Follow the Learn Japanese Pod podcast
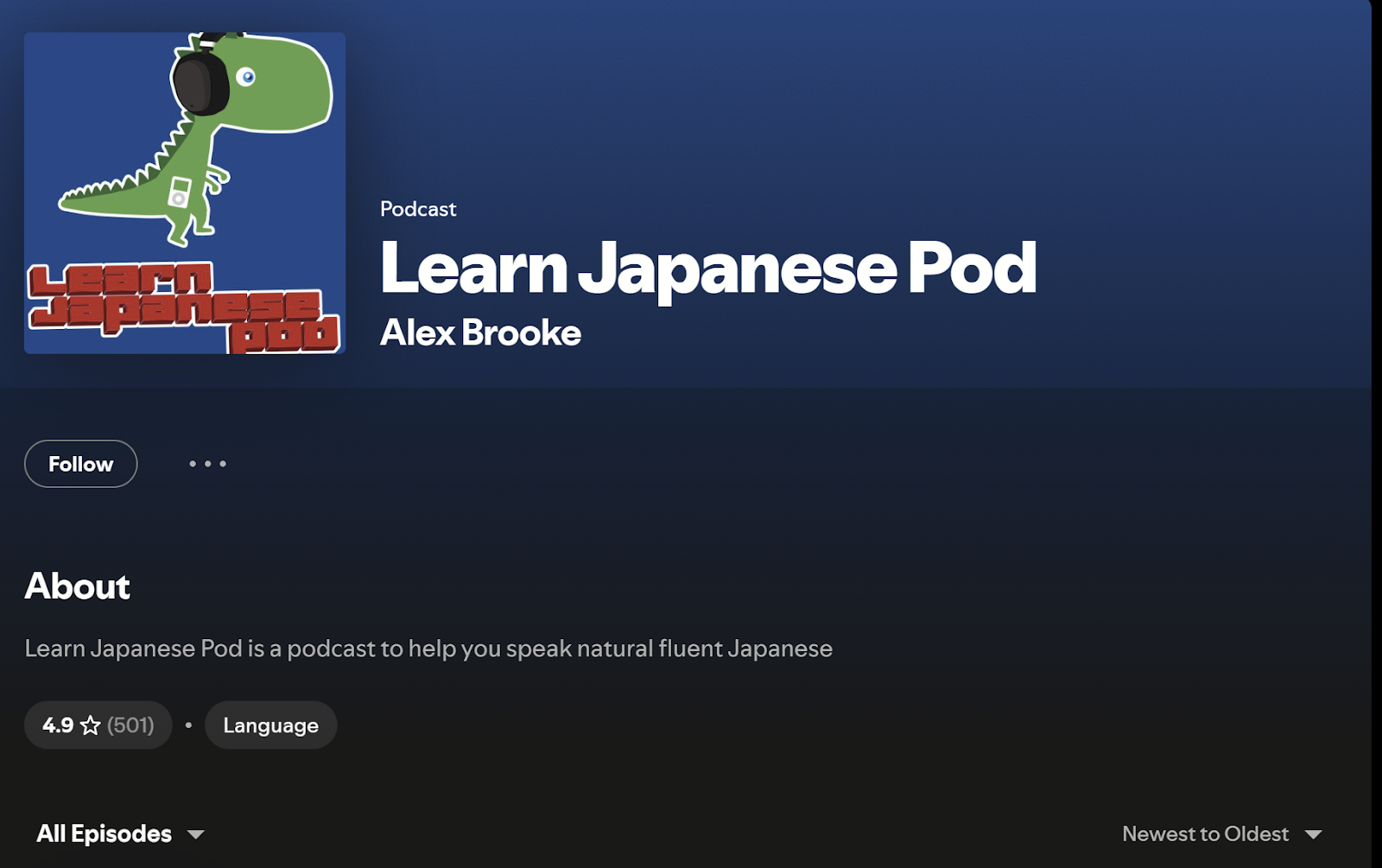The width and height of the screenshot is (1382, 868). [x=80, y=464]
